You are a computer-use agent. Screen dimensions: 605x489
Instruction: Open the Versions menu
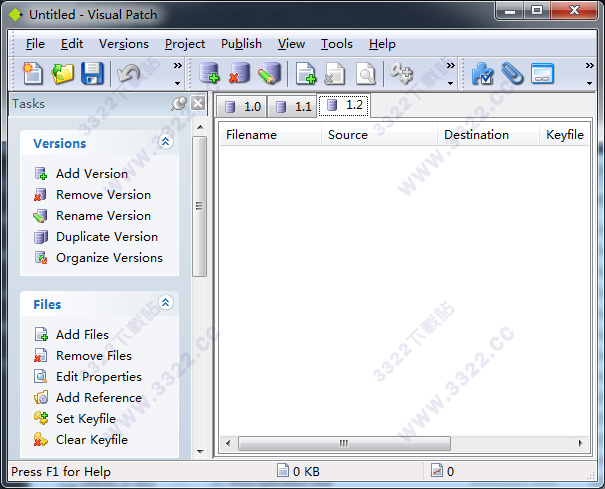pyautogui.click(x=124, y=44)
